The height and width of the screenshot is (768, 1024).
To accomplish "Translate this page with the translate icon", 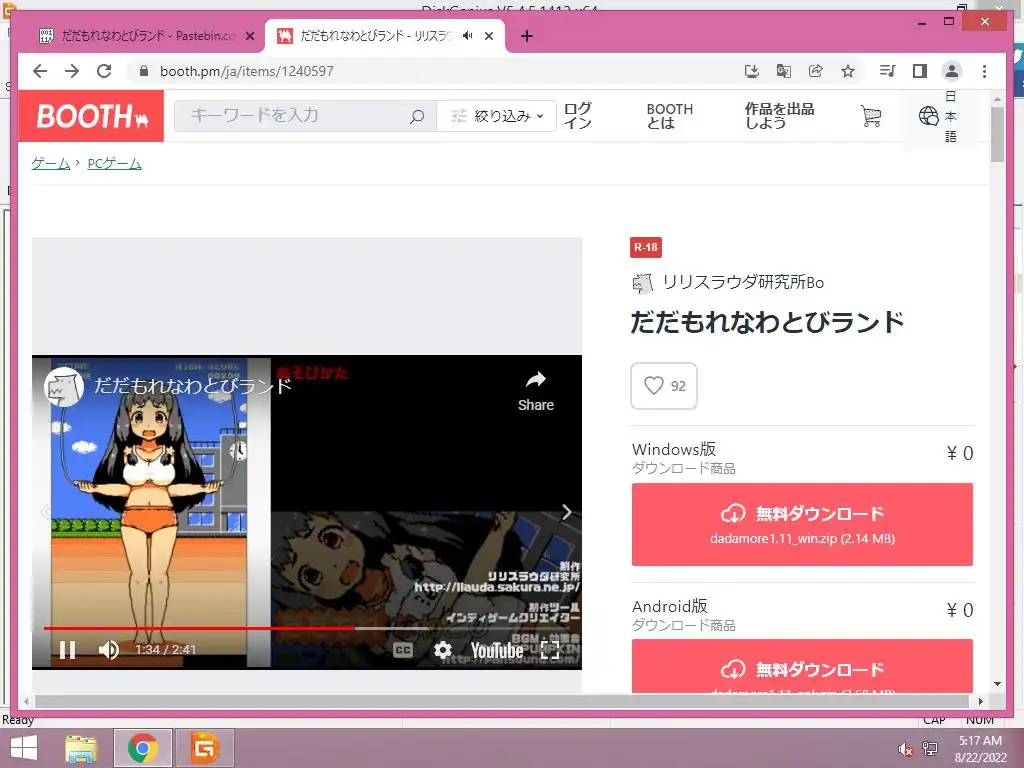I will [x=784, y=71].
